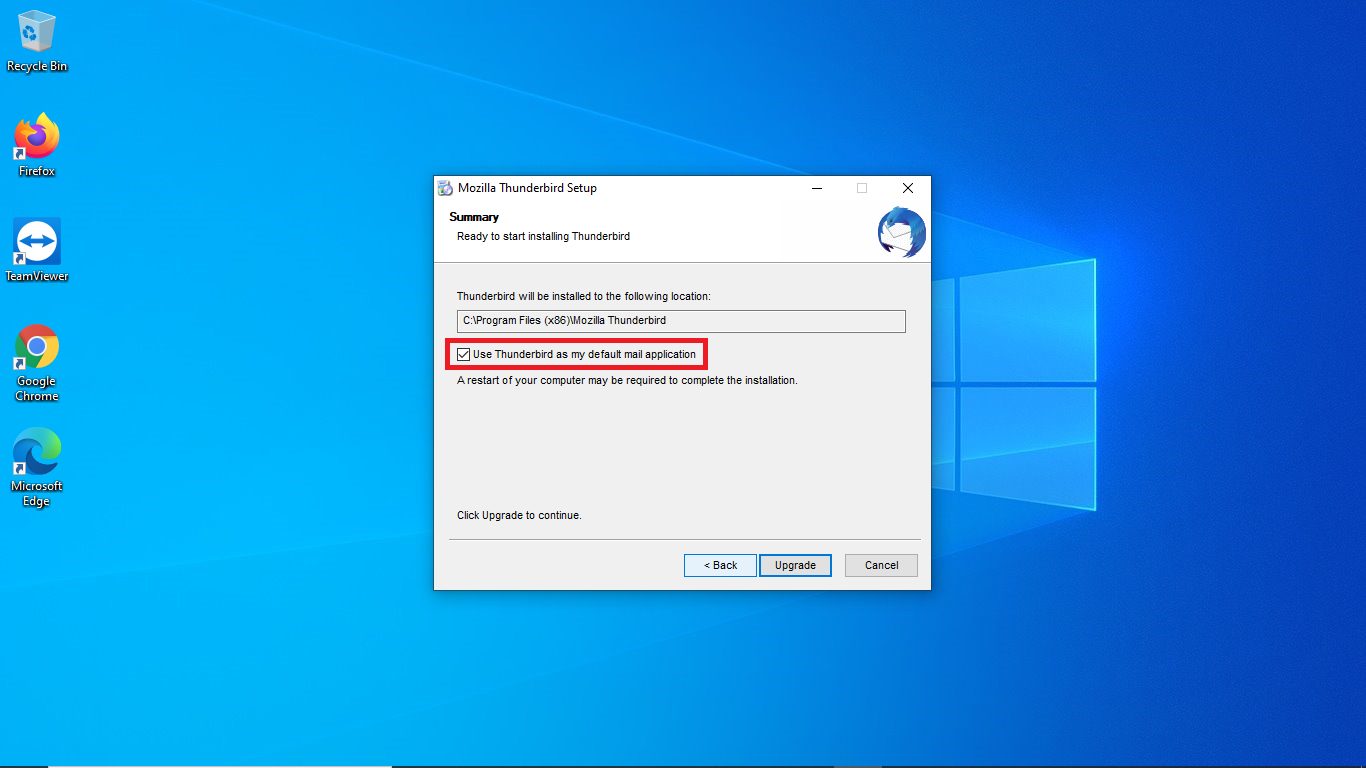Image resolution: width=1366 pixels, height=768 pixels.
Task: Click the 'Click Upgrade to continue.' text
Action: point(519,516)
